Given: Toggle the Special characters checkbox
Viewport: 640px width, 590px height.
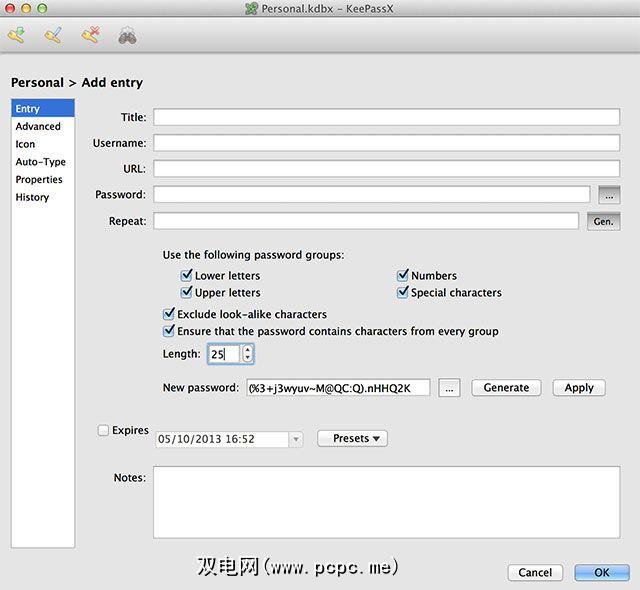Looking at the screenshot, I should tap(403, 293).
